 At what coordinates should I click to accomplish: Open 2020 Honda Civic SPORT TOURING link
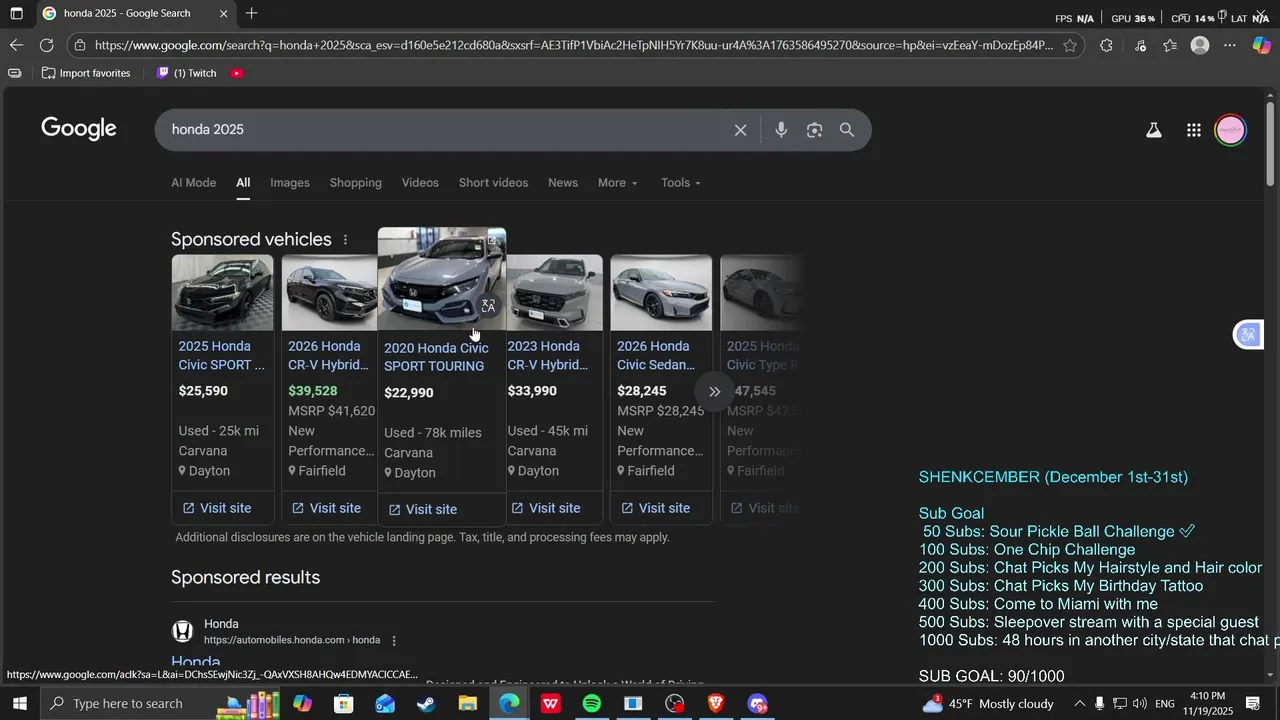(436, 357)
